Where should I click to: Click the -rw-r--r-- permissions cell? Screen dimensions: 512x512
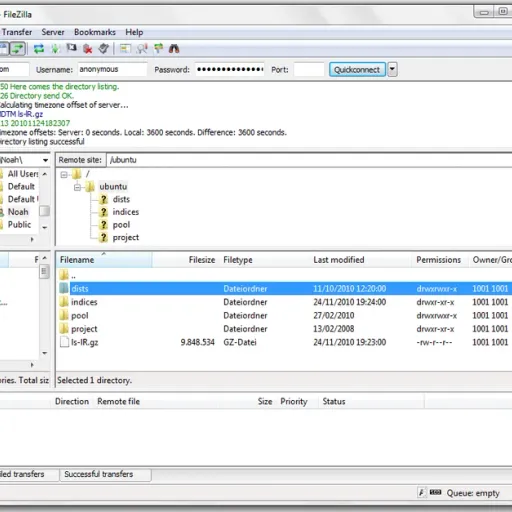(x=434, y=342)
